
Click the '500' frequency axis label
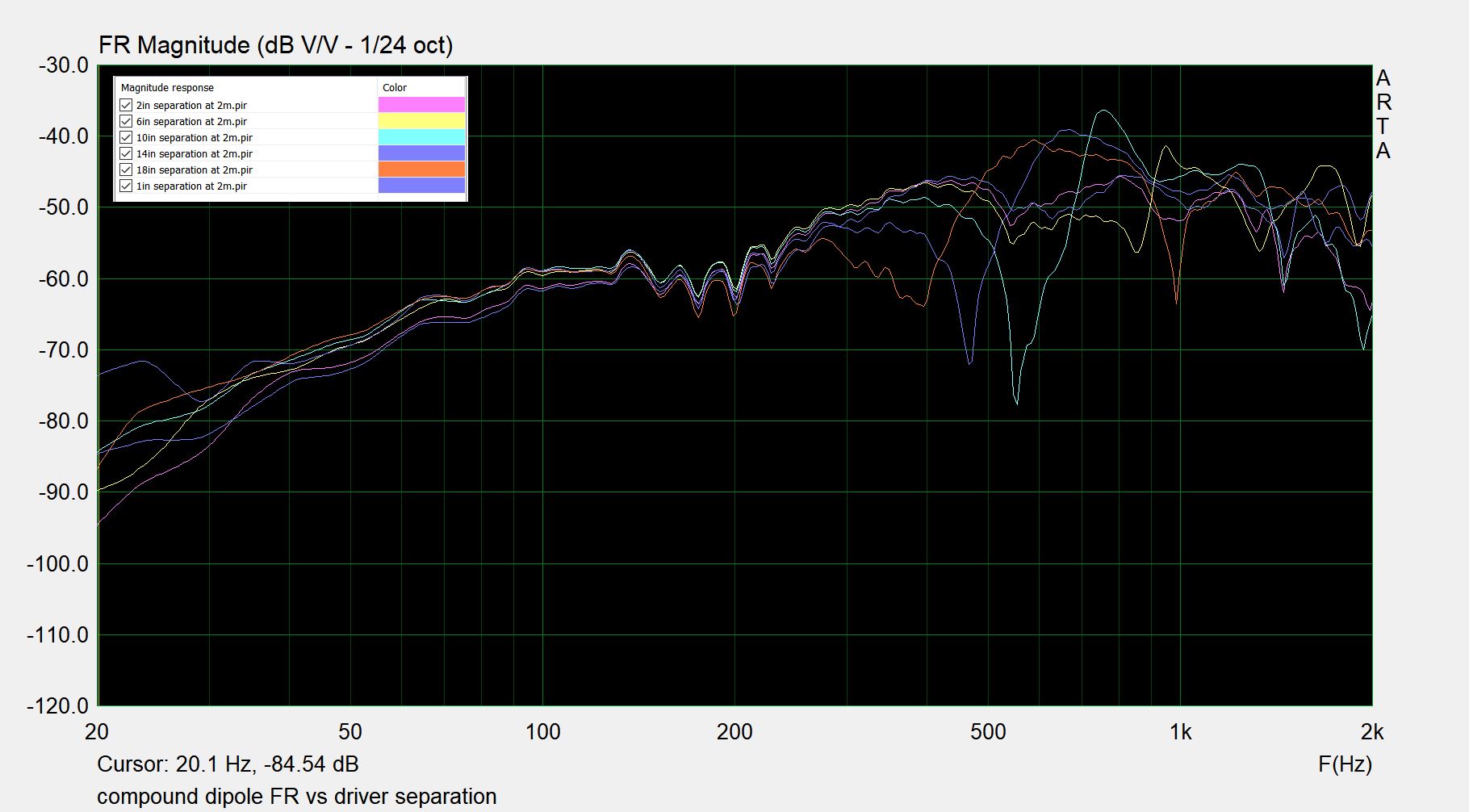[988, 732]
